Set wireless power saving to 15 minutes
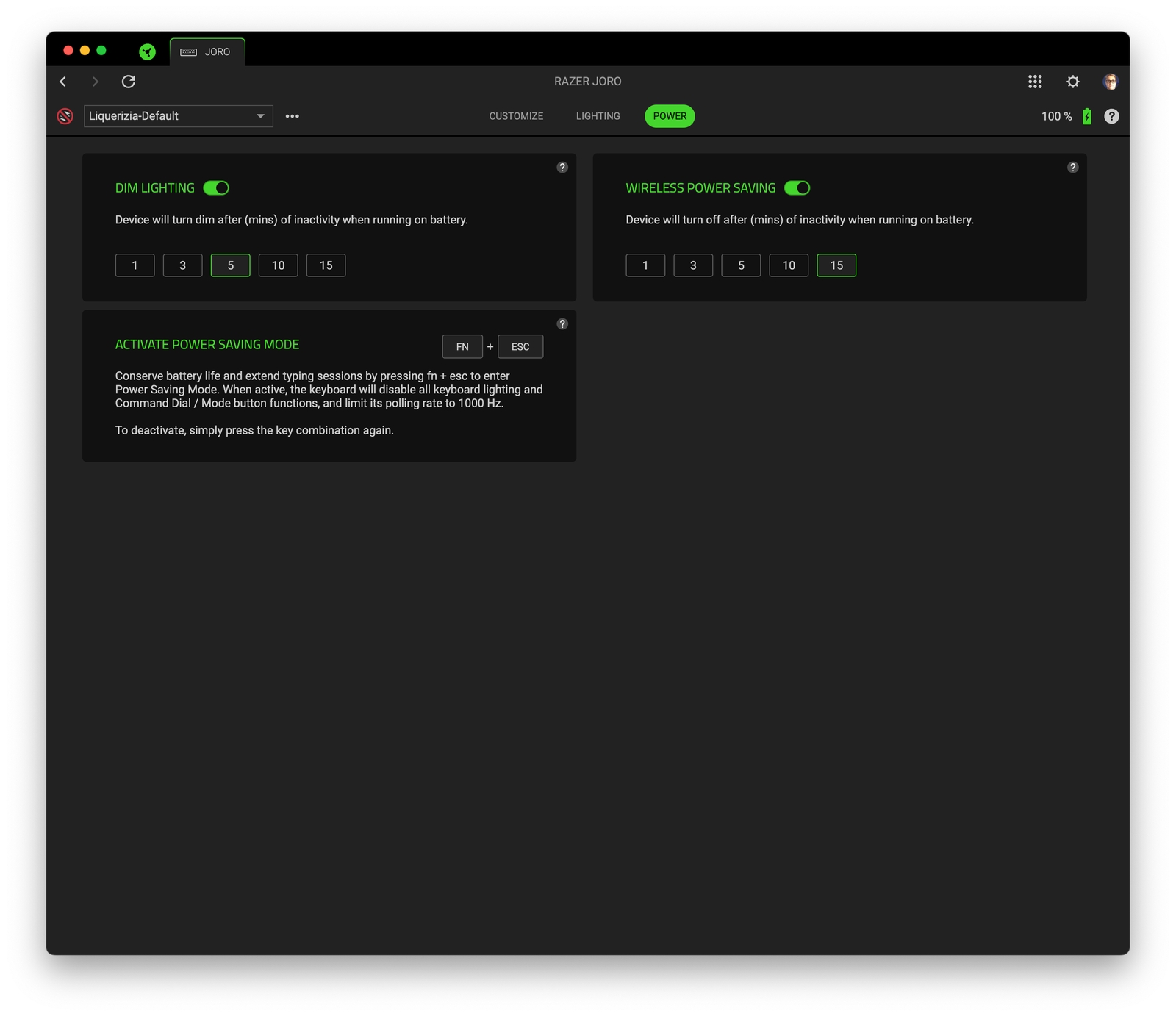The height and width of the screenshot is (1016, 1176). tap(836, 265)
